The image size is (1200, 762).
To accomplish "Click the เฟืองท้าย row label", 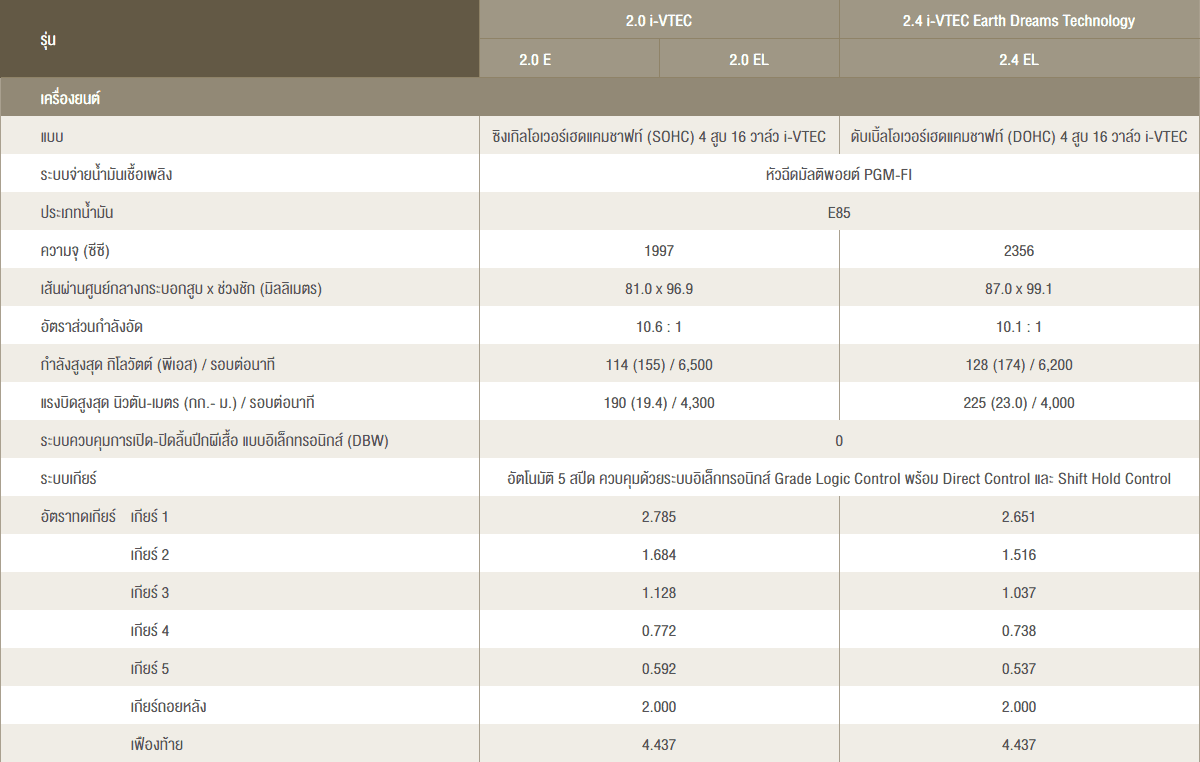I will point(157,744).
